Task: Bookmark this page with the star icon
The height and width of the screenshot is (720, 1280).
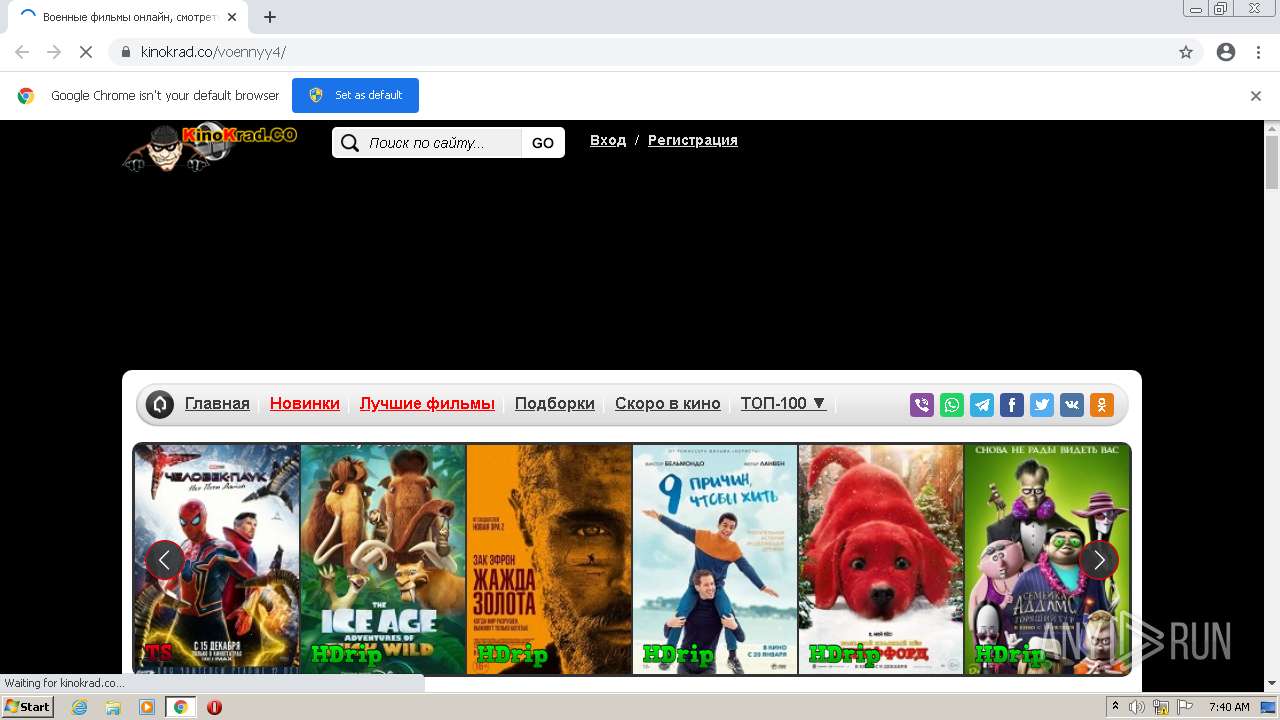Action: [x=1186, y=52]
